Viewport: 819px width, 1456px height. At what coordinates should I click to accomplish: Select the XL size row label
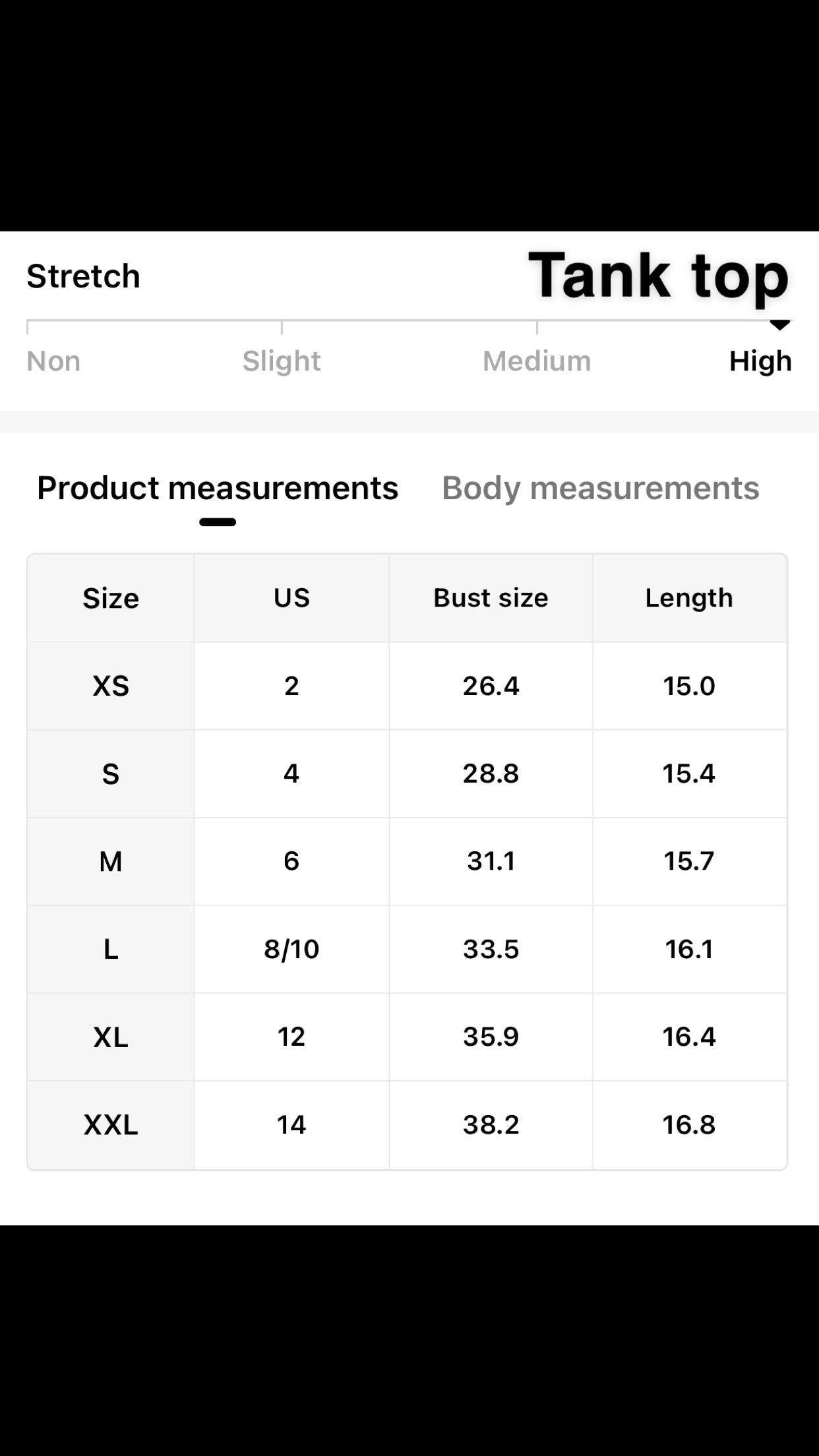tap(111, 1037)
